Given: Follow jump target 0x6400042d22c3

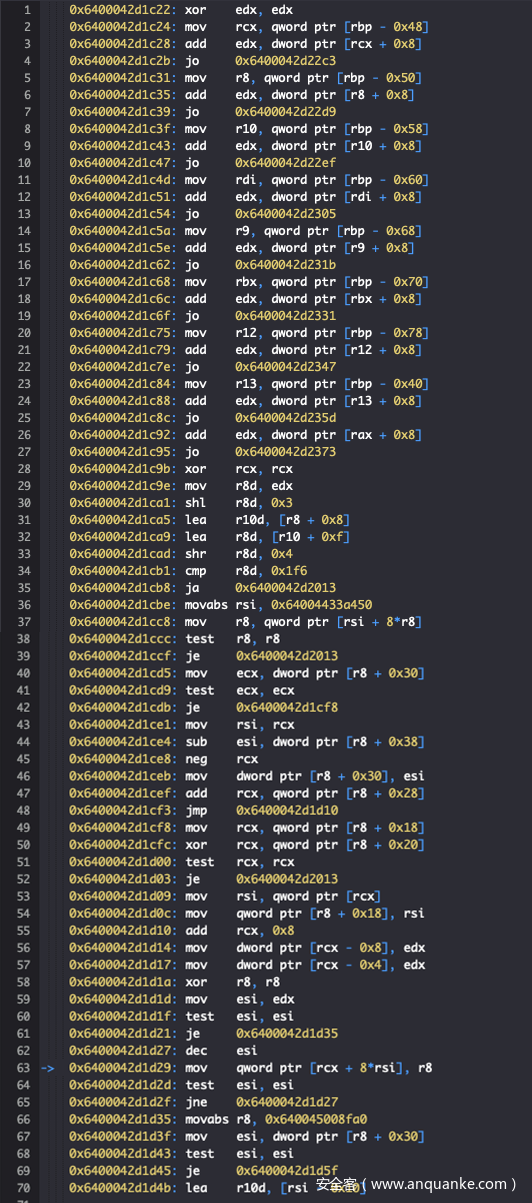Looking at the screenshot, I should 286,61.
